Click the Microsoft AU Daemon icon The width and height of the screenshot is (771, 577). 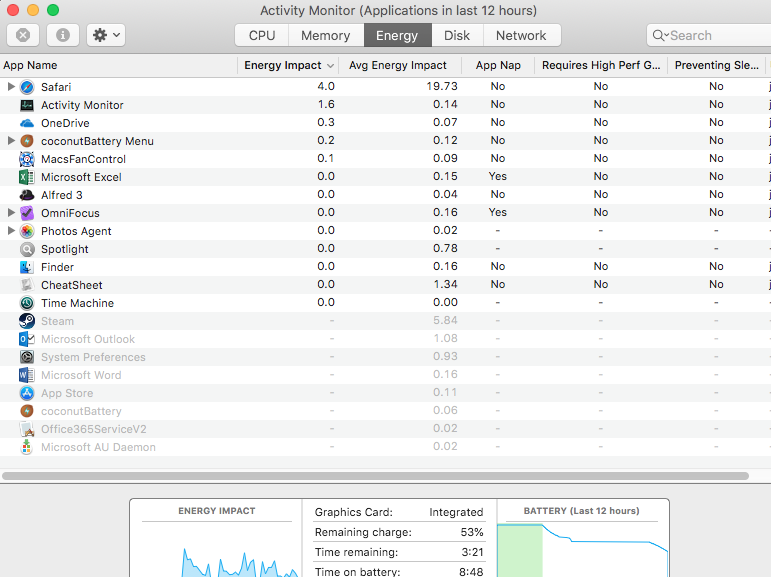click(x=27, y=447)
